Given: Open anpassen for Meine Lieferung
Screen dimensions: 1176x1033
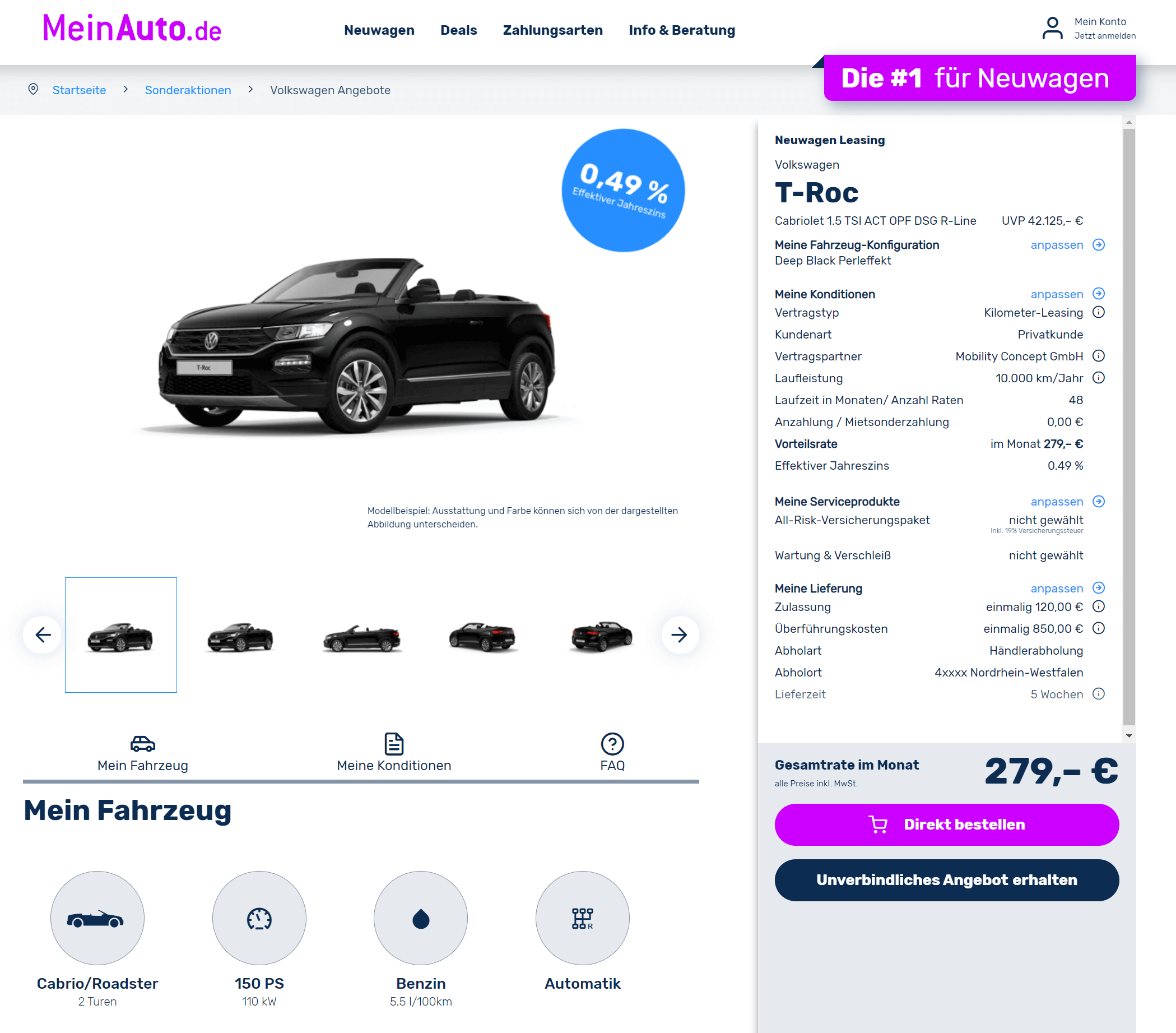Looking at the screenshot, I should pos(1098,588).
